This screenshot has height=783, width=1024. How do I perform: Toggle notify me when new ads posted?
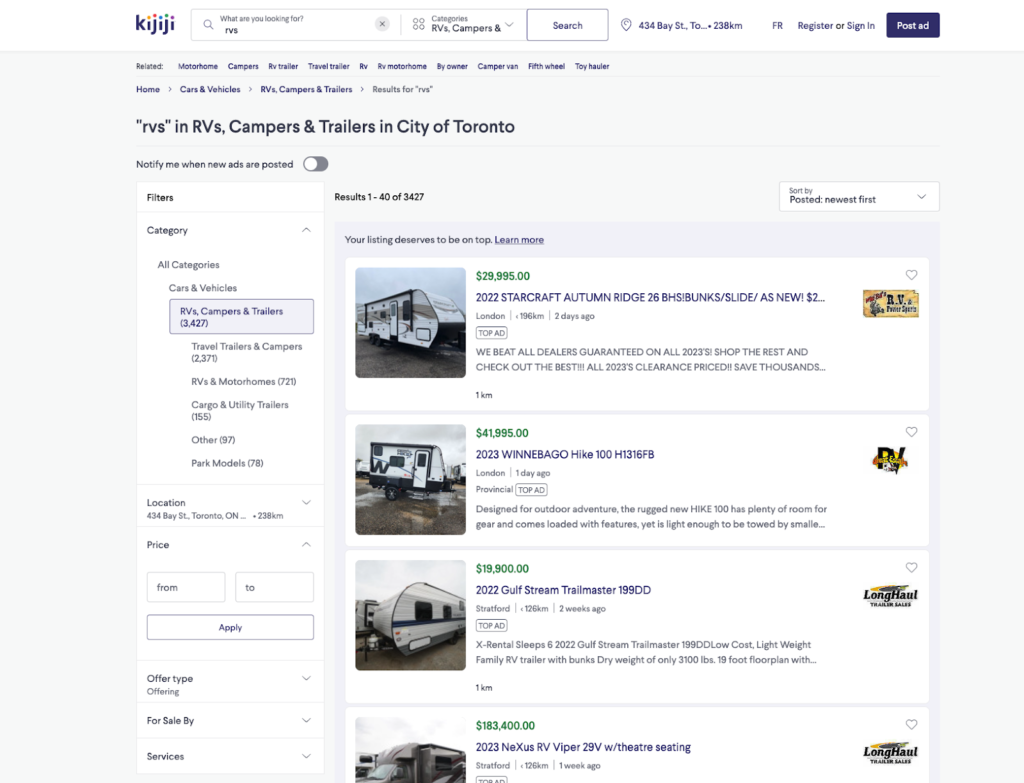click(315, 164)
